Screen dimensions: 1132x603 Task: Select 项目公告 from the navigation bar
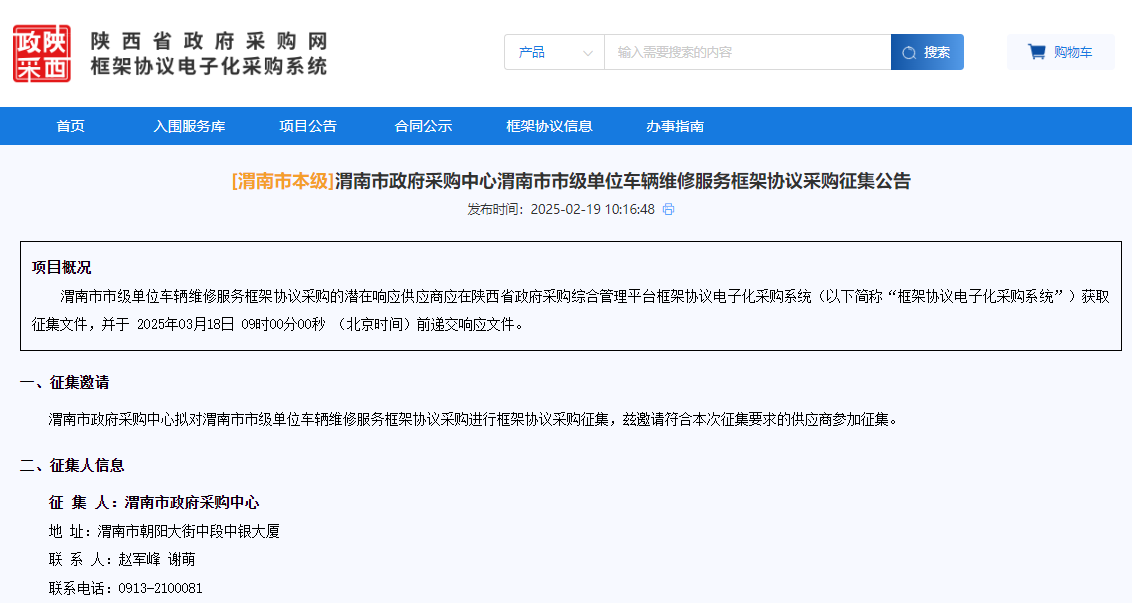click(x=307, y=126)
